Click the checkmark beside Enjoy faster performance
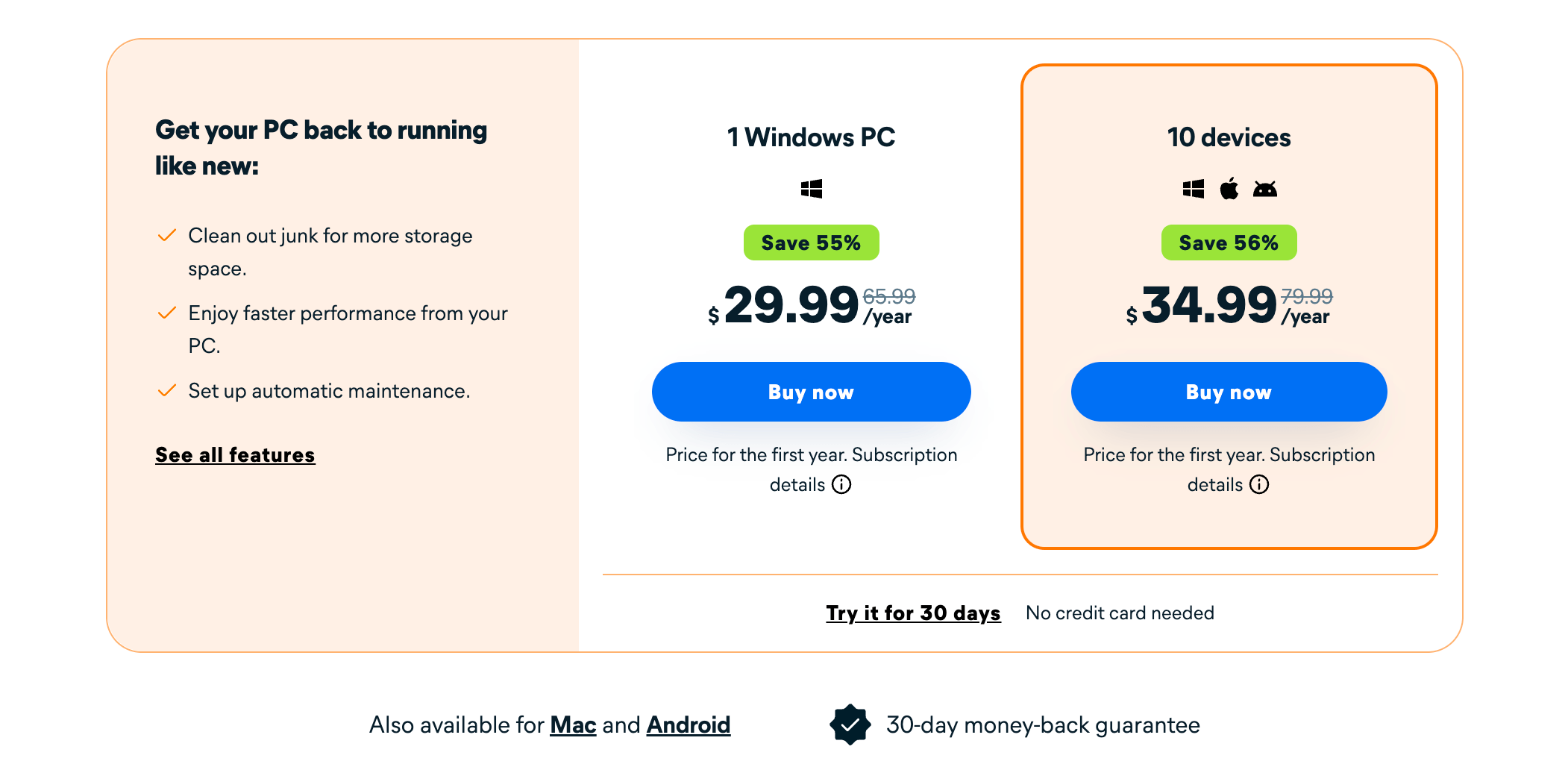Screen dimensions: 1568x773 point(166,313)
